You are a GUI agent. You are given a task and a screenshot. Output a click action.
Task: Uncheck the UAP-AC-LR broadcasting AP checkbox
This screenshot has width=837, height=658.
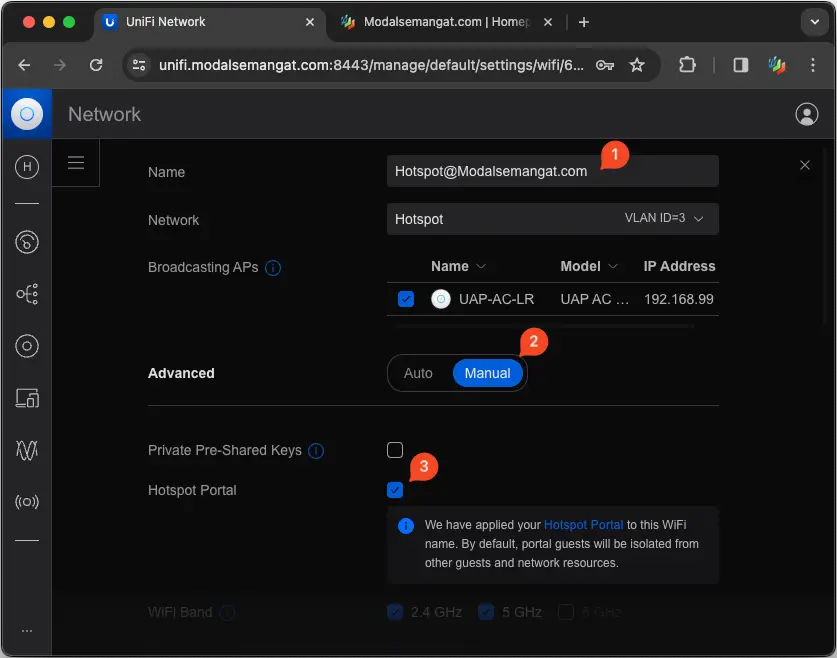tap(406, 299)
